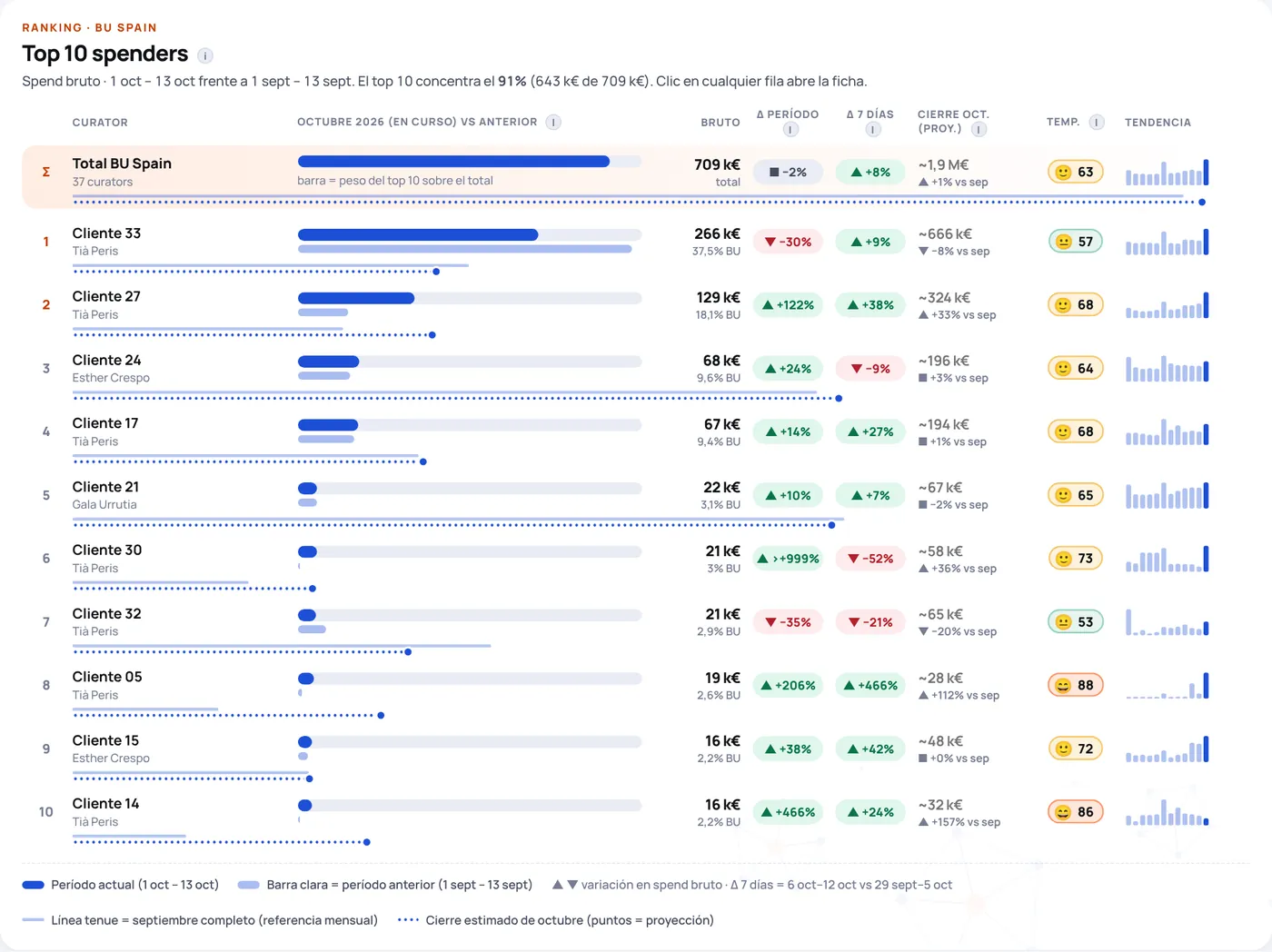Click the CURATOR column header
The width and height of the screenshot is (1272, 952).
click(100, 123)
